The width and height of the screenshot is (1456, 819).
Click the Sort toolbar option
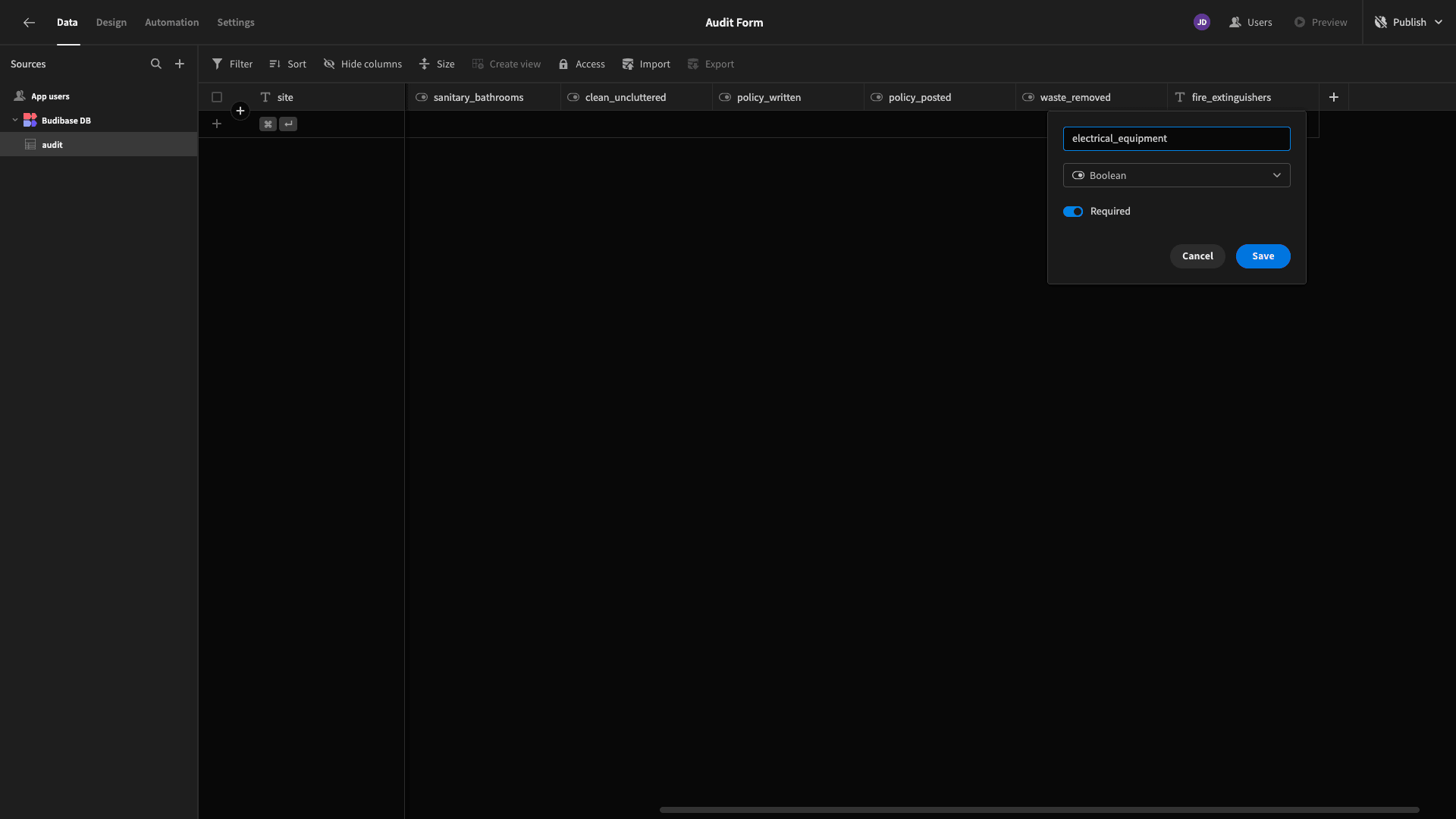287,64
